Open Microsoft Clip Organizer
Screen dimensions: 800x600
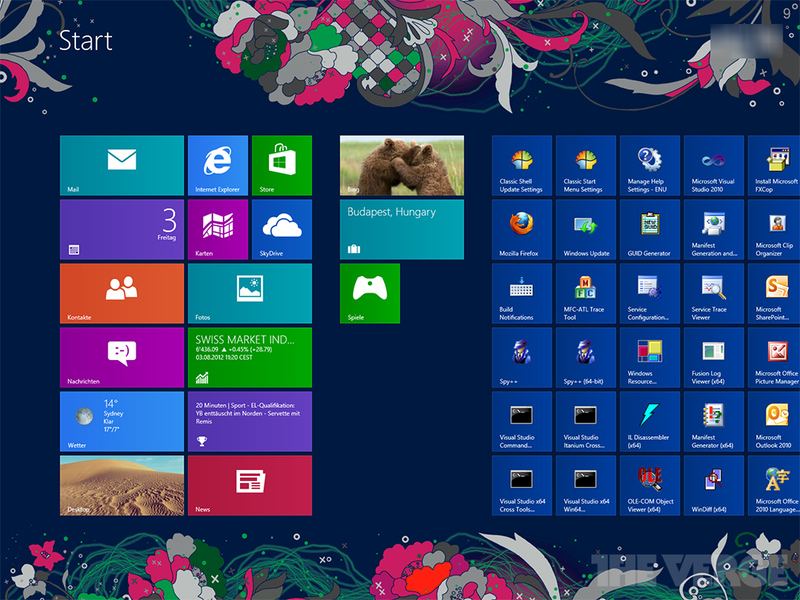774,230
